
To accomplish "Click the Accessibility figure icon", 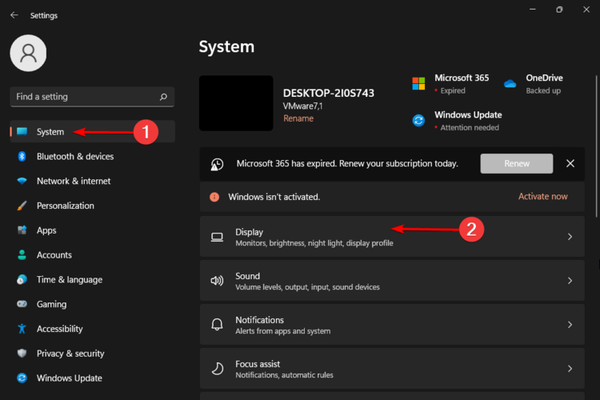I will pyautogui.click(x=22, y=328).
